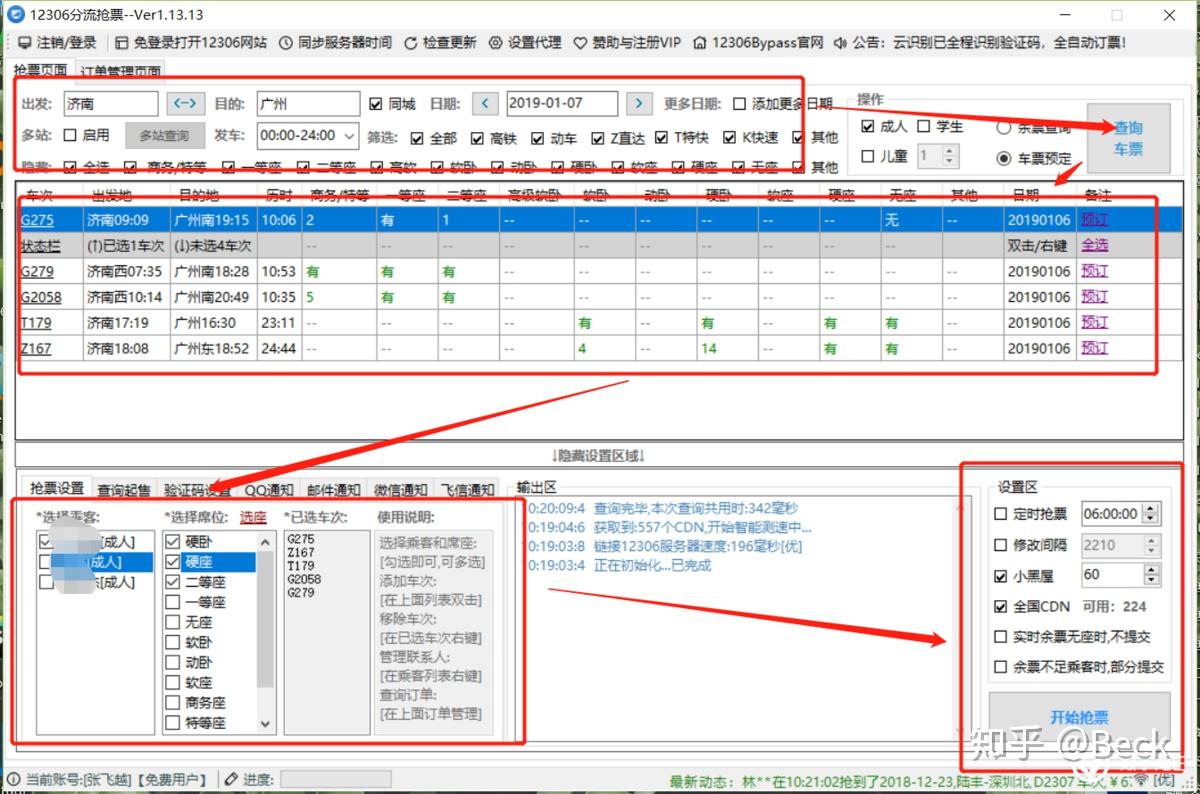
Task: Click the 查询车票 button
Action: 1128,139
